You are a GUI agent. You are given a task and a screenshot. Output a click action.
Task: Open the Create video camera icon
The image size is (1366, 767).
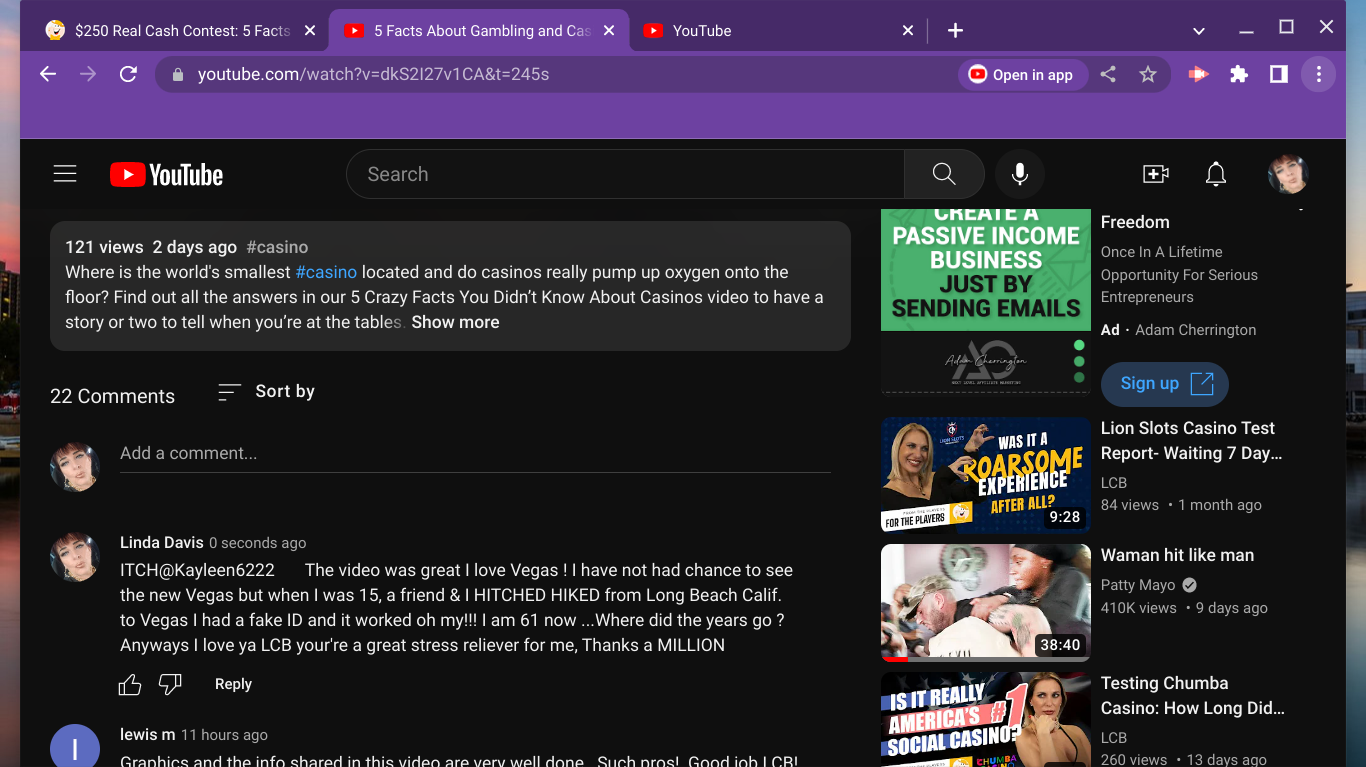click(1156, 174)
